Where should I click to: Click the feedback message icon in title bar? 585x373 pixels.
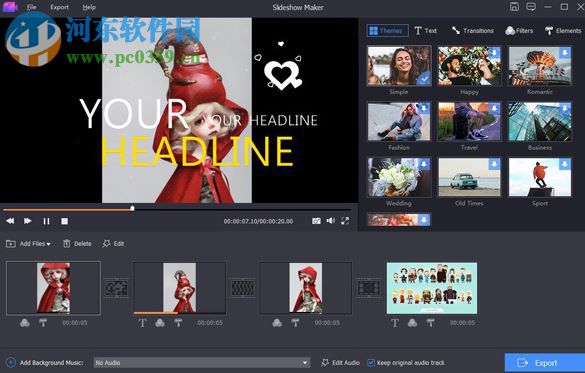coord(531,7)
